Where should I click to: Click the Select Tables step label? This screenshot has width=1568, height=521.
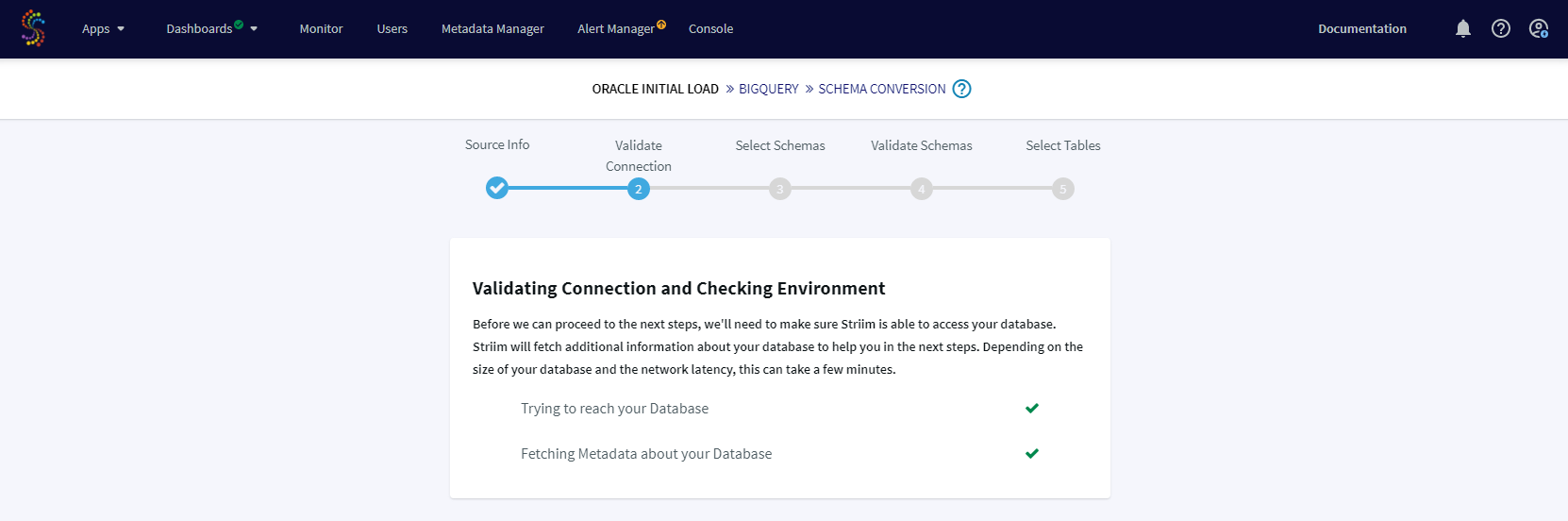coord(1063,145)
